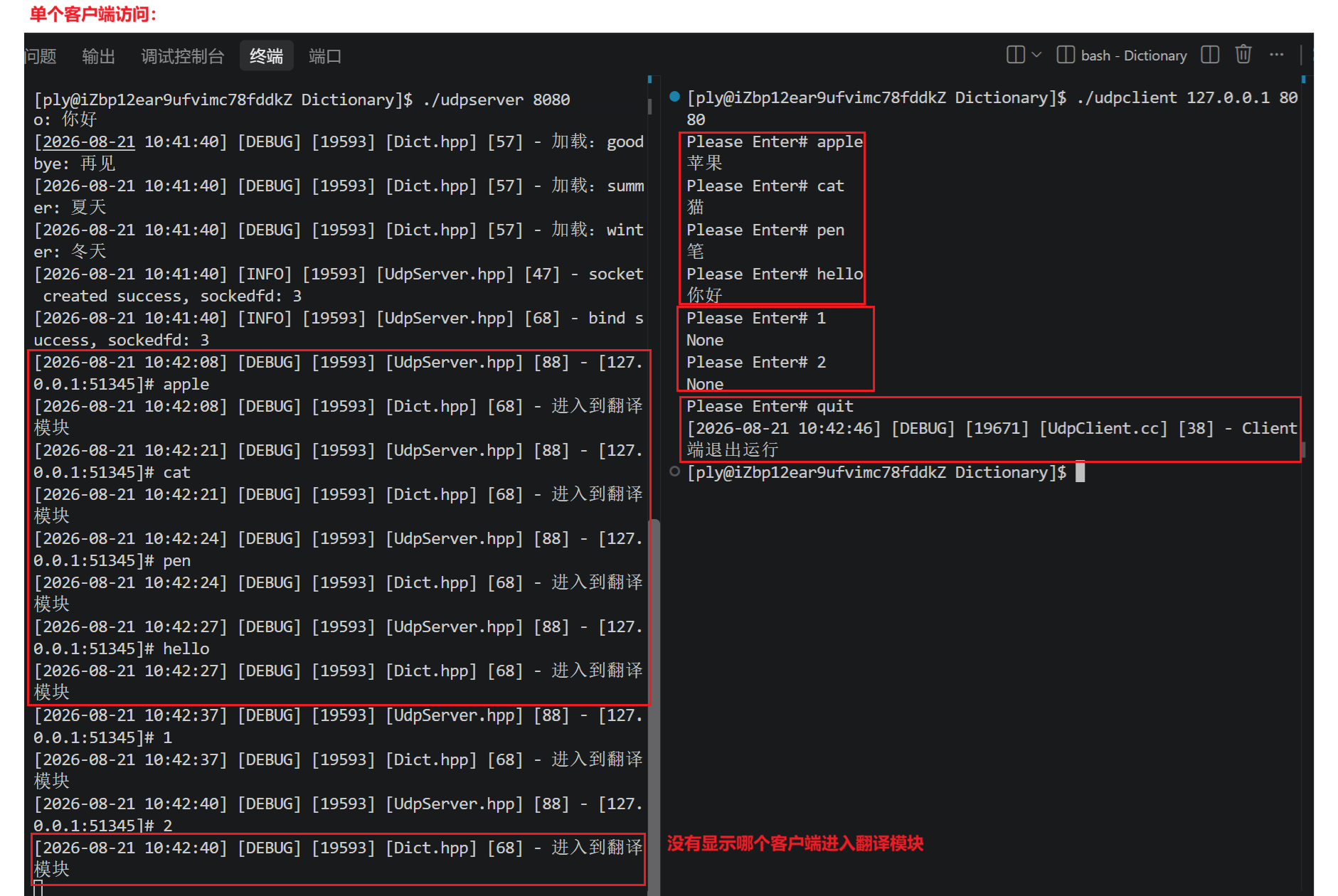Image resolution: width=1338 pixels, height=896 pixels.
Task: Click 'Please Enter# apple' line
Action: pos(775,142)
